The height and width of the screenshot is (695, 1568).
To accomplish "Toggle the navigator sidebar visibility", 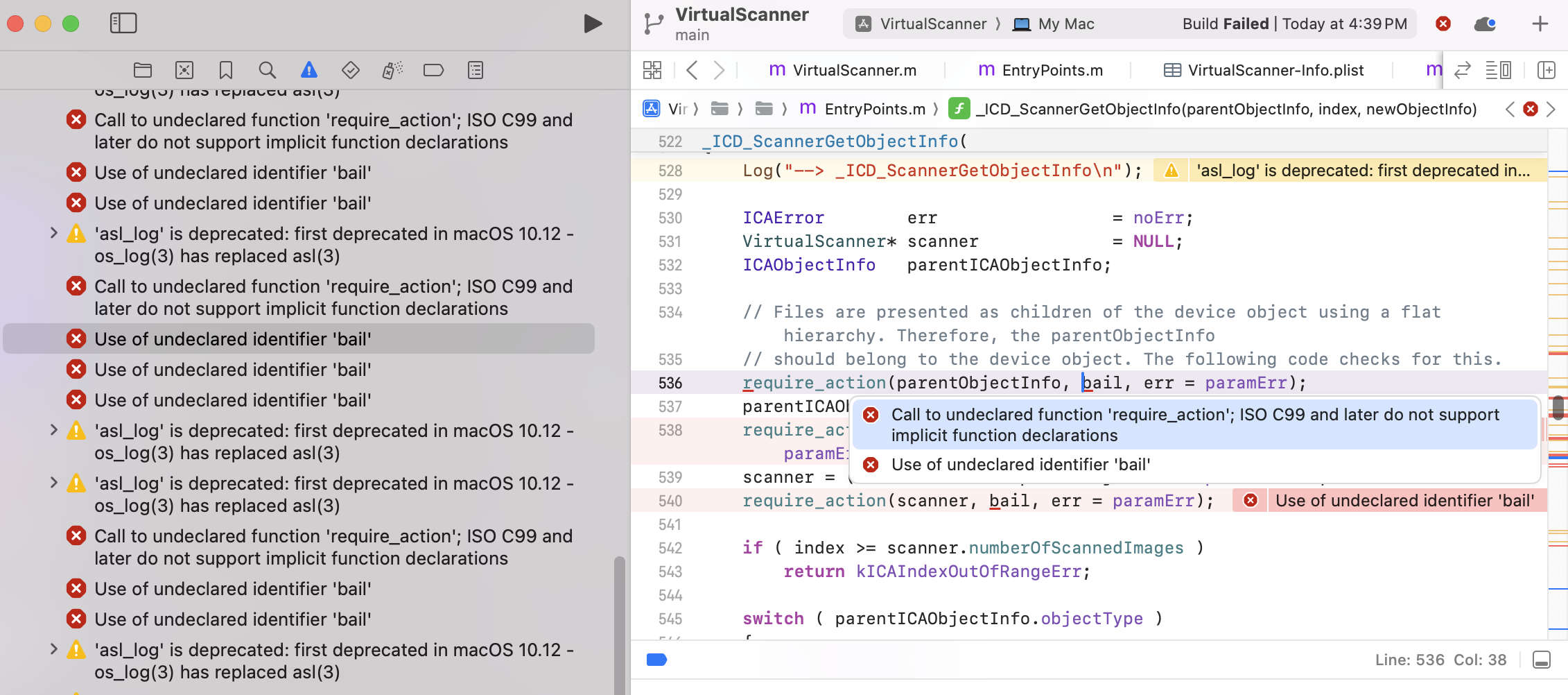I will (x=123, y=24).
